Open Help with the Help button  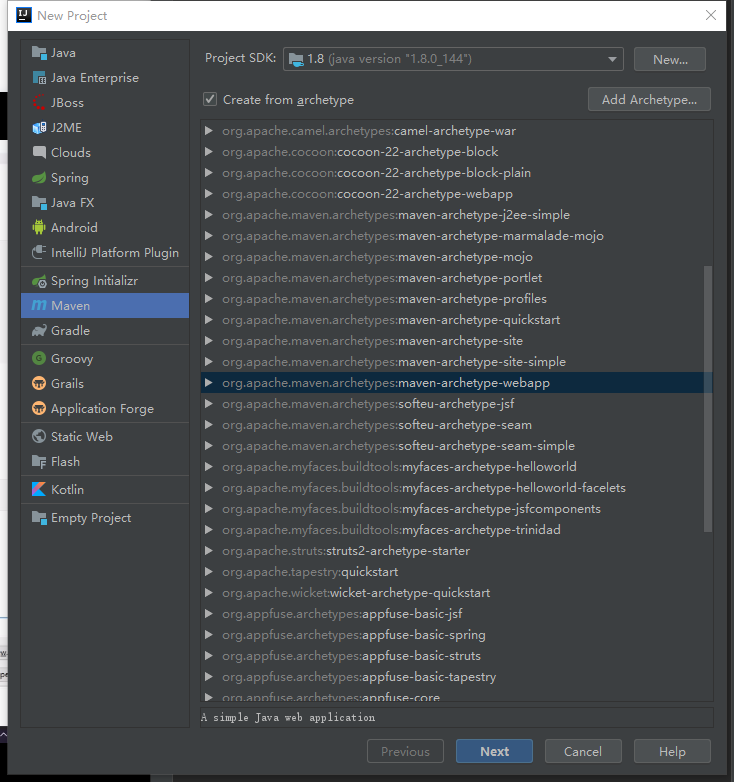click(x=672, y=751)
